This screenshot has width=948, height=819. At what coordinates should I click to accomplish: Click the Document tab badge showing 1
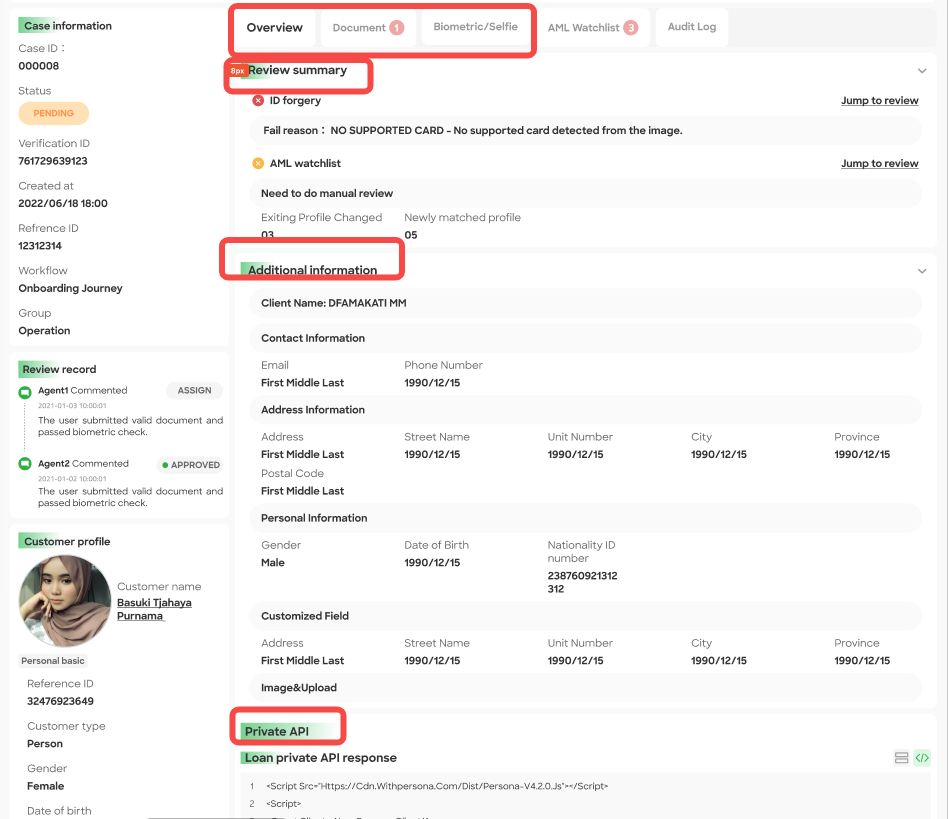397,28
